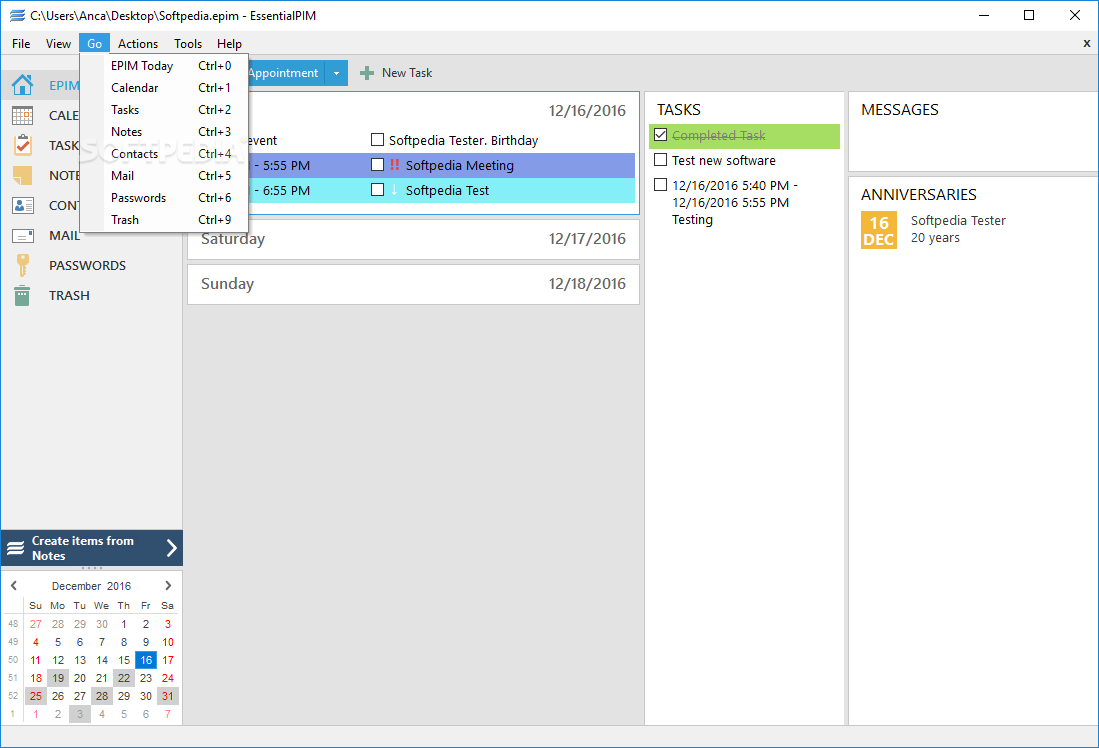
Task: Select Test new software task text
Action: pyautogui.click(x=724, y=161)
